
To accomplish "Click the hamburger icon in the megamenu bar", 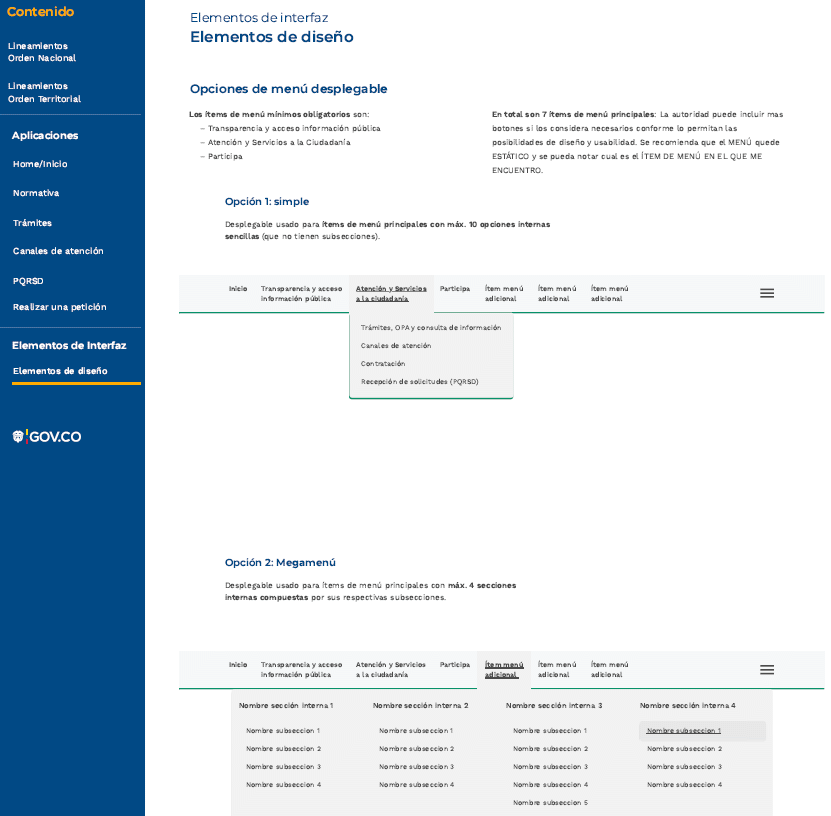I will (767, 670).
